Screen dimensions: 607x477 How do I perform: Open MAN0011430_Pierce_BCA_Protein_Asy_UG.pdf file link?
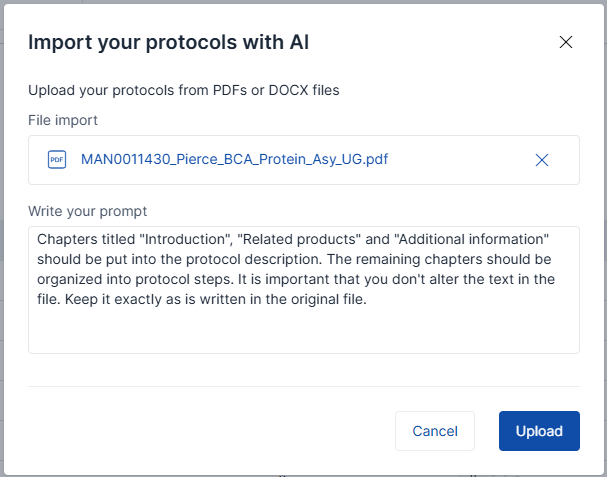tap(235, 160)
